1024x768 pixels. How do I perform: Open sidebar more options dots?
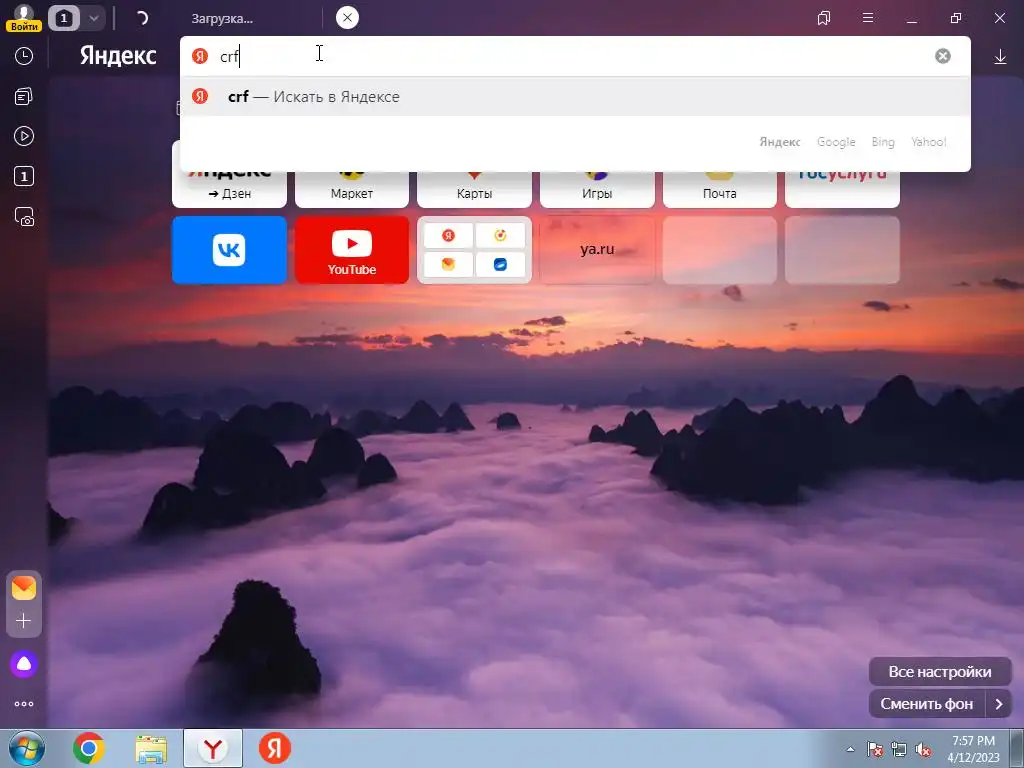coord(24,704)
